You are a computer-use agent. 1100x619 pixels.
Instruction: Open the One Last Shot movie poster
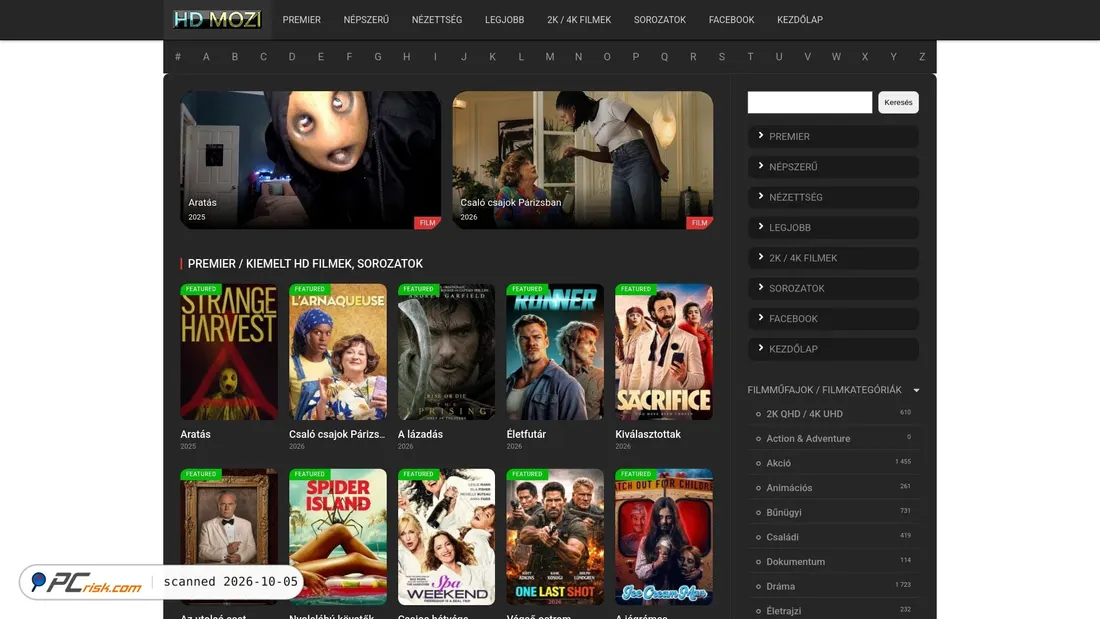(555, 537)
